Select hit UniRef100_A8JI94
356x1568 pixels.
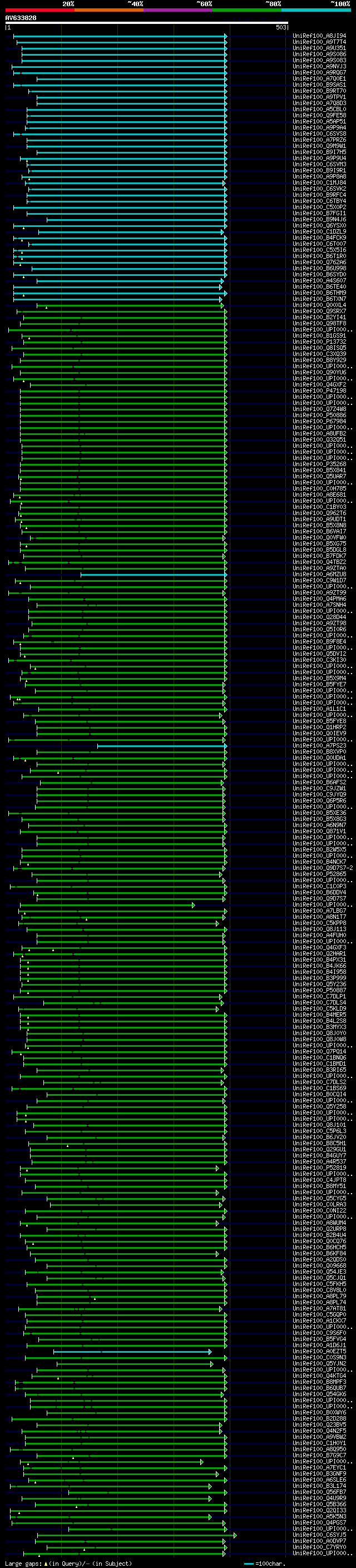[319, 36]
